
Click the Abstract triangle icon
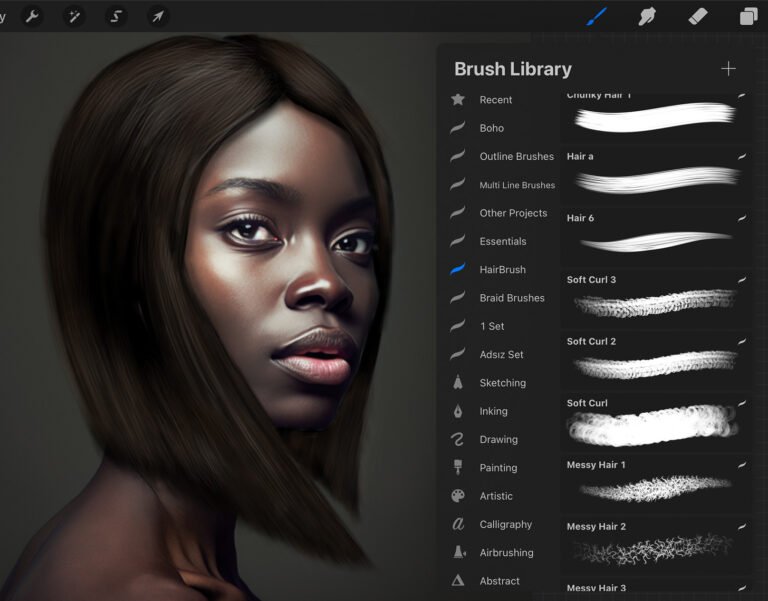click(458, 580)
